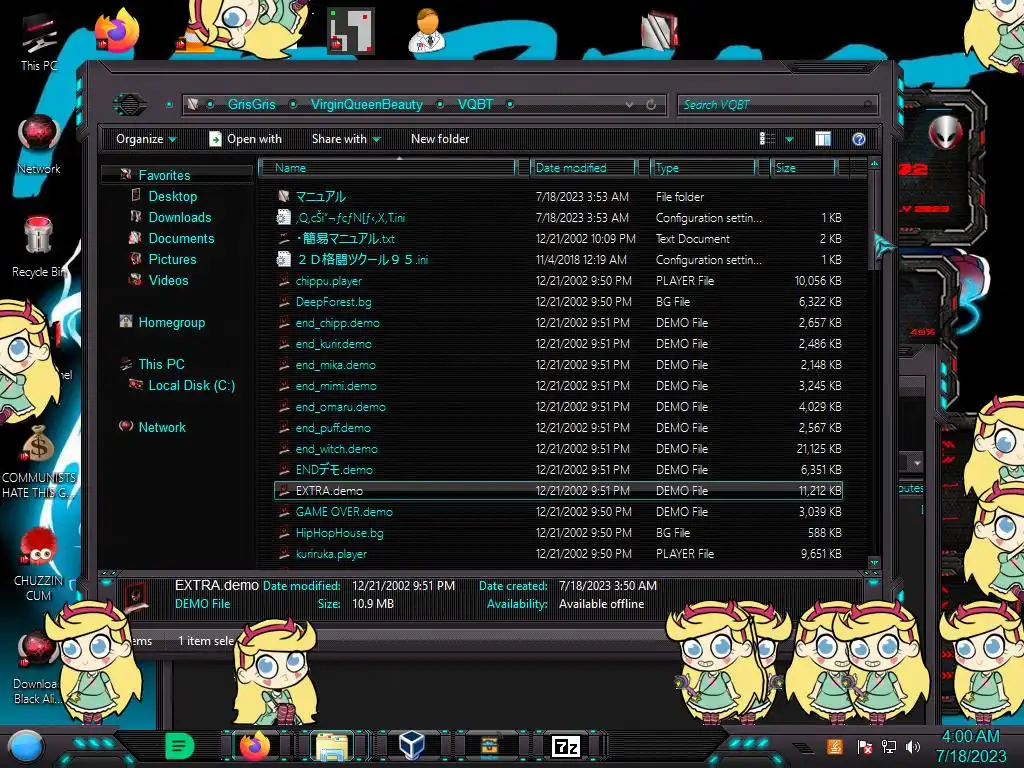
Task: Open CHUZZIN CUM desktop icon
Action: [39, 565]
